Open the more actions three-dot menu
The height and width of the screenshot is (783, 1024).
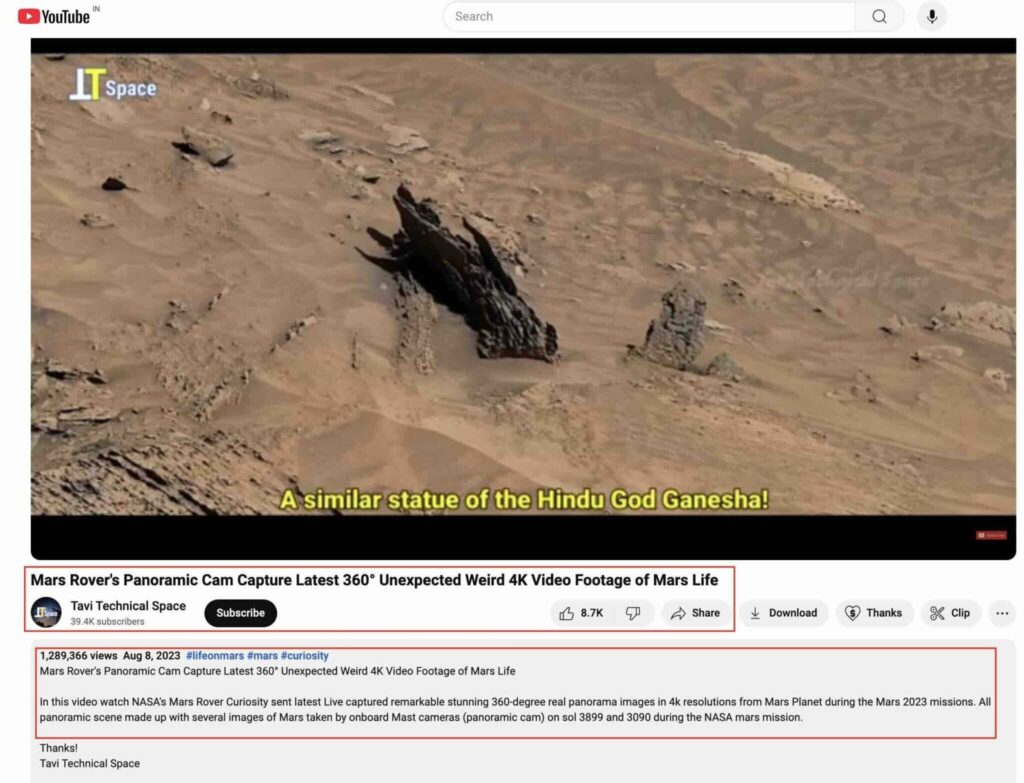tap(1002, 613)
